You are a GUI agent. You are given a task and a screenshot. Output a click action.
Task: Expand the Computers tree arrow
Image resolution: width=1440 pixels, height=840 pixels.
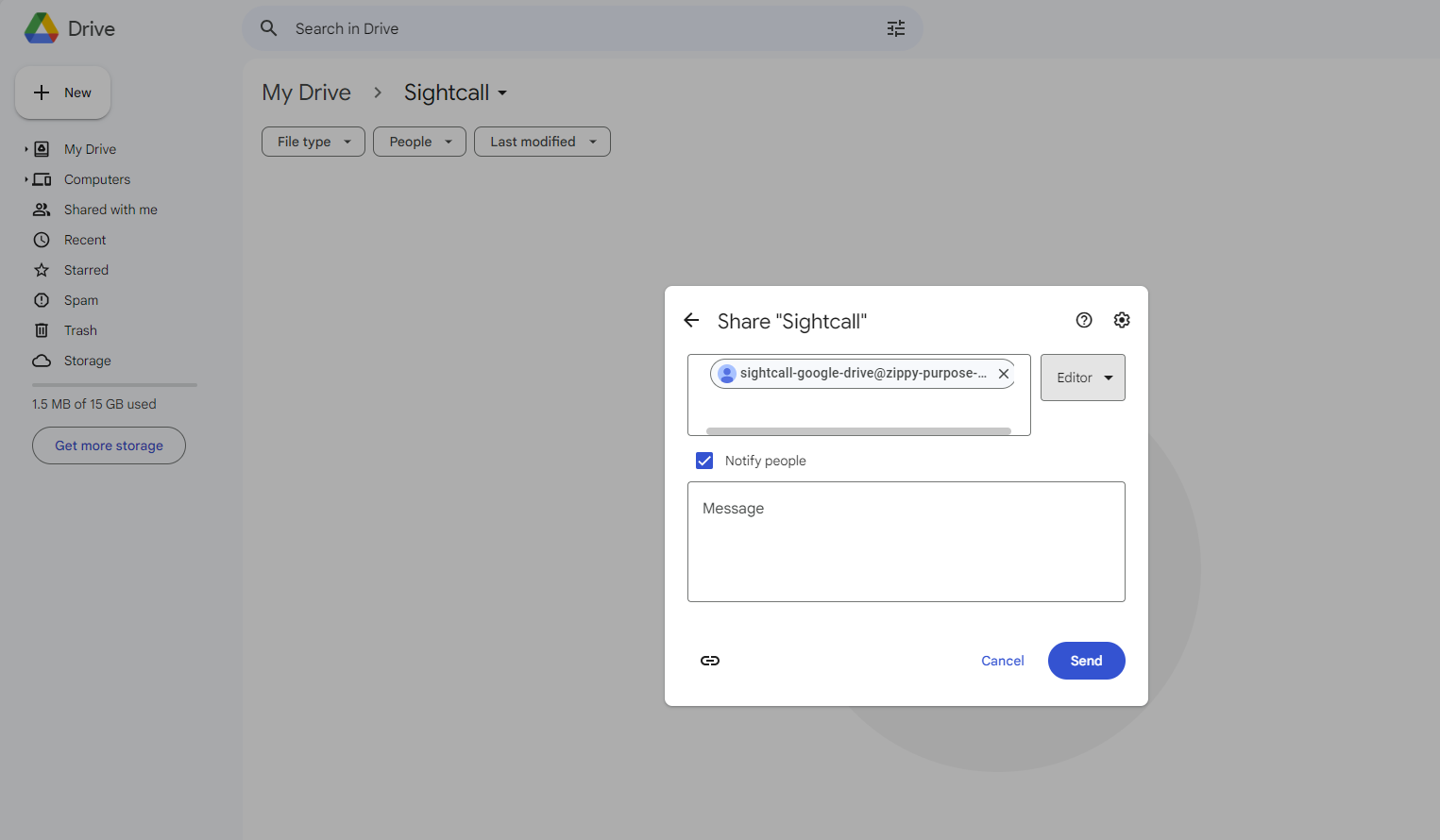click(x=26, y=179)
